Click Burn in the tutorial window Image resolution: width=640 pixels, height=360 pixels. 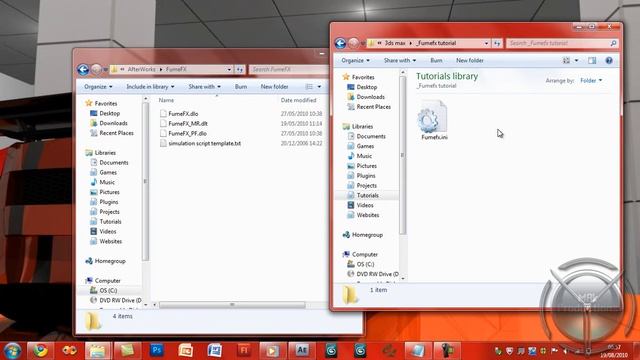pos(436,60)
